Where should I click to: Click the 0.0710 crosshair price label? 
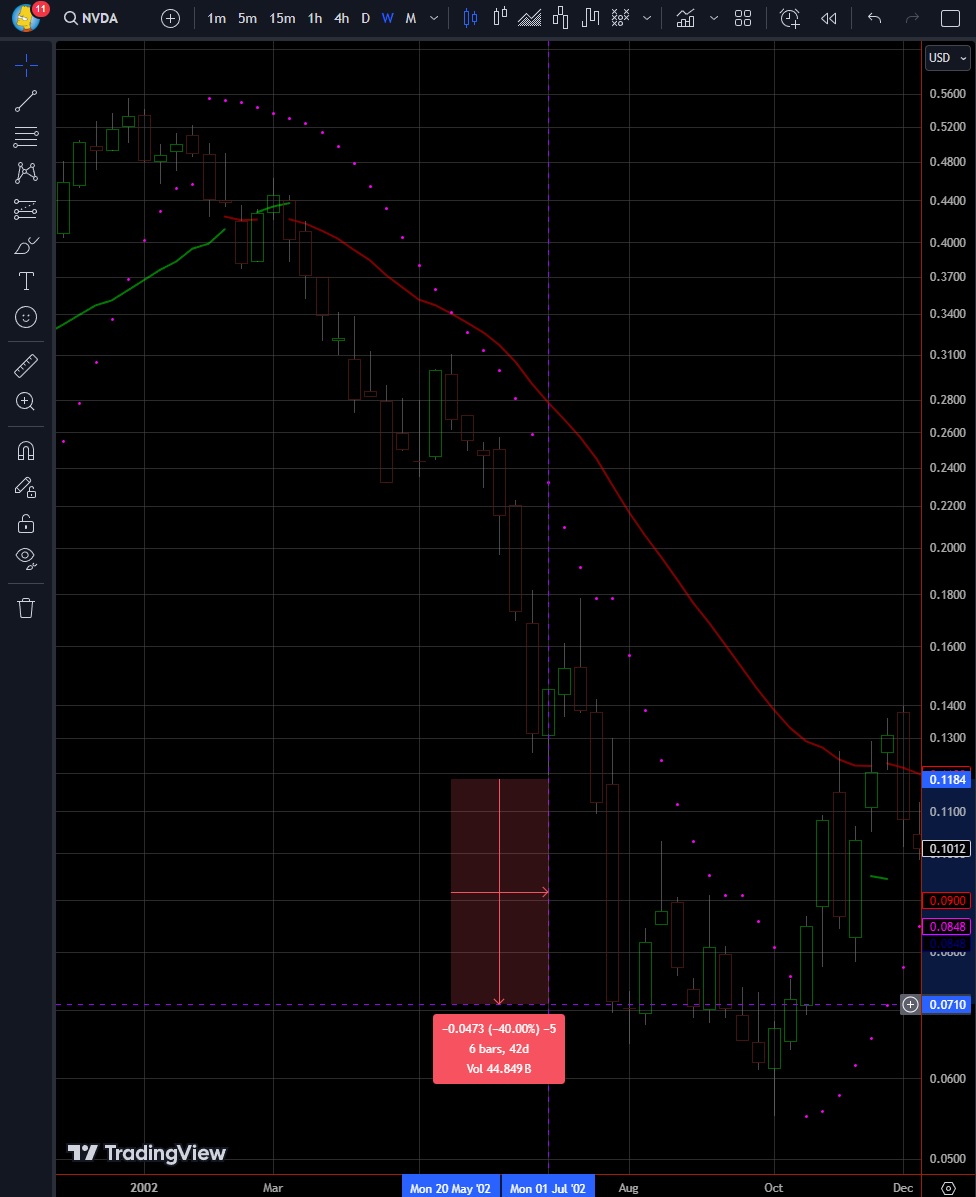pyautogui.click(x=947, y=1005)
